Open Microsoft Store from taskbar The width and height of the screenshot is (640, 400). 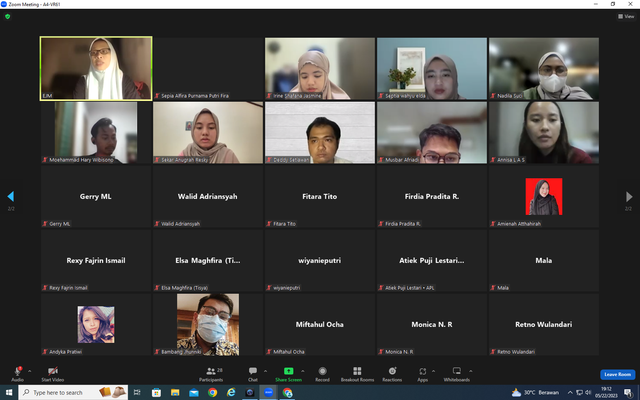click(x=156, y=392)
